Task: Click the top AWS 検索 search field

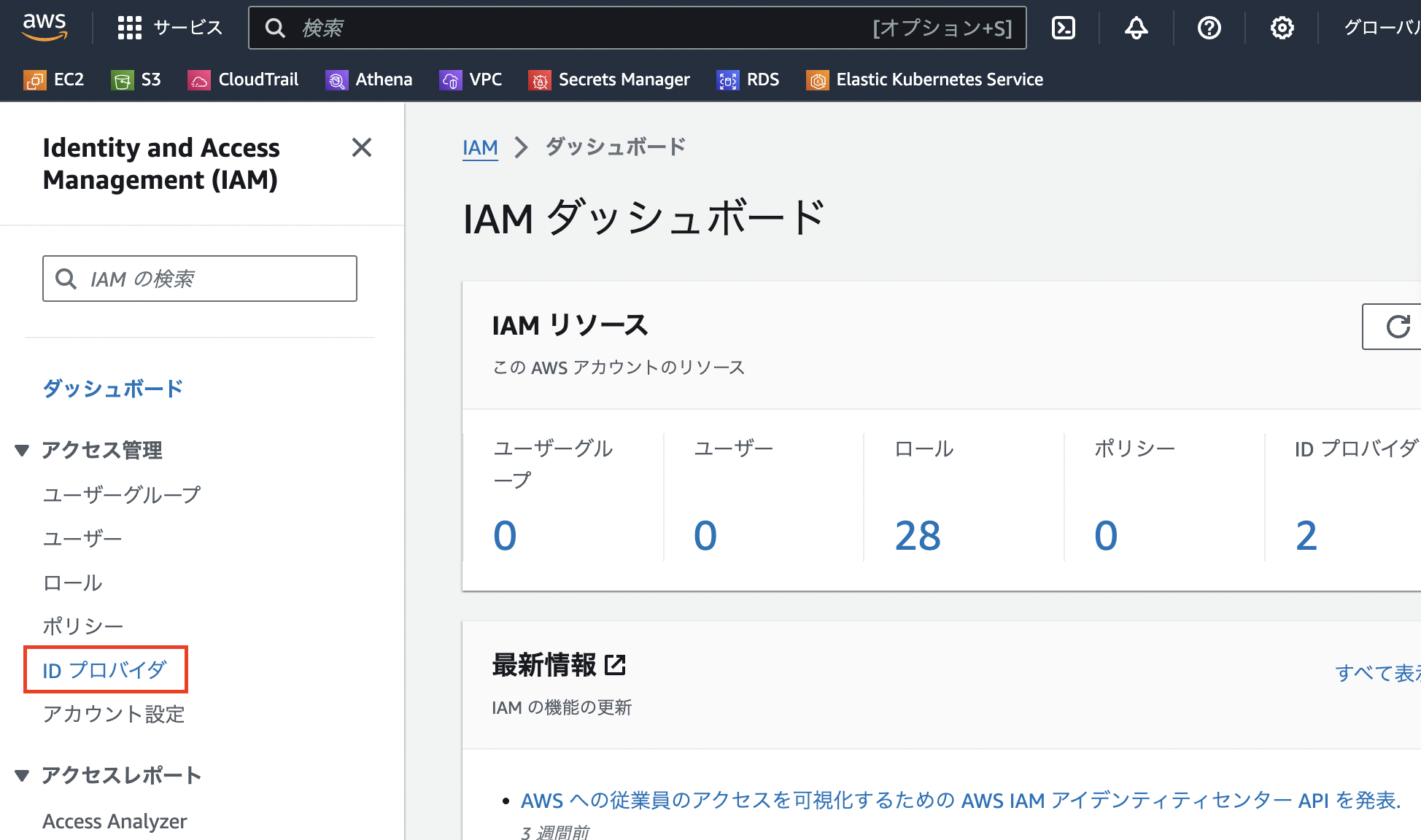Action: click(x=637, y=28)
